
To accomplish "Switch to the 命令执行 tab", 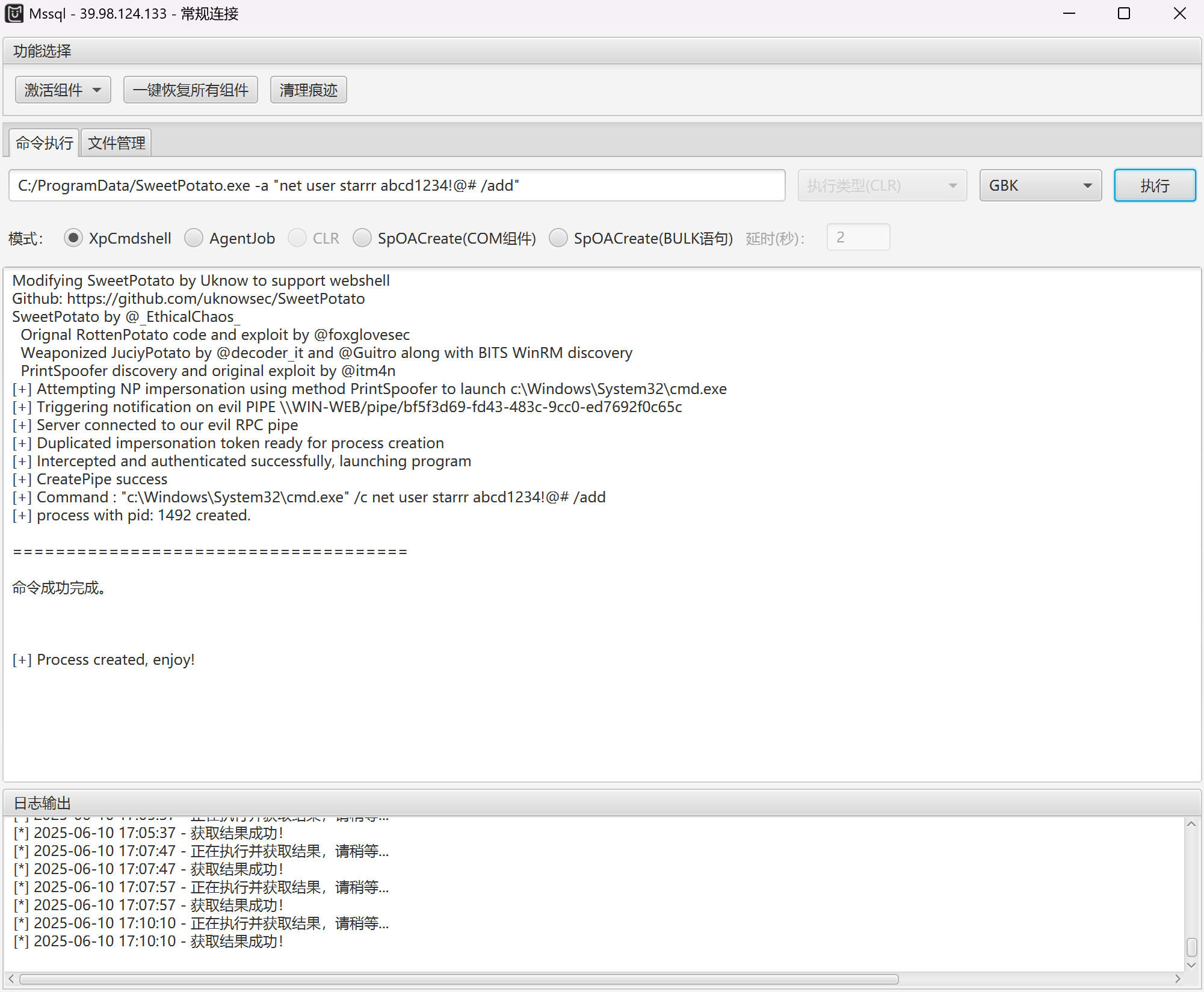I will (44, 143).
